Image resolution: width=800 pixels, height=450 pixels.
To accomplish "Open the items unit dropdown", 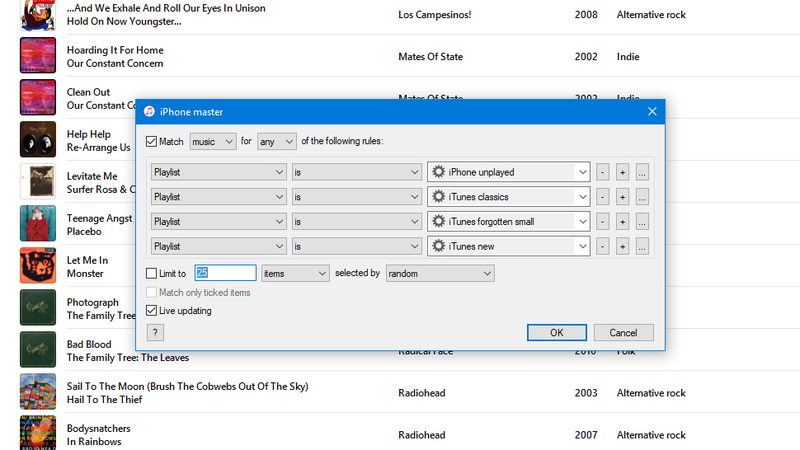I will pos(295,273).
